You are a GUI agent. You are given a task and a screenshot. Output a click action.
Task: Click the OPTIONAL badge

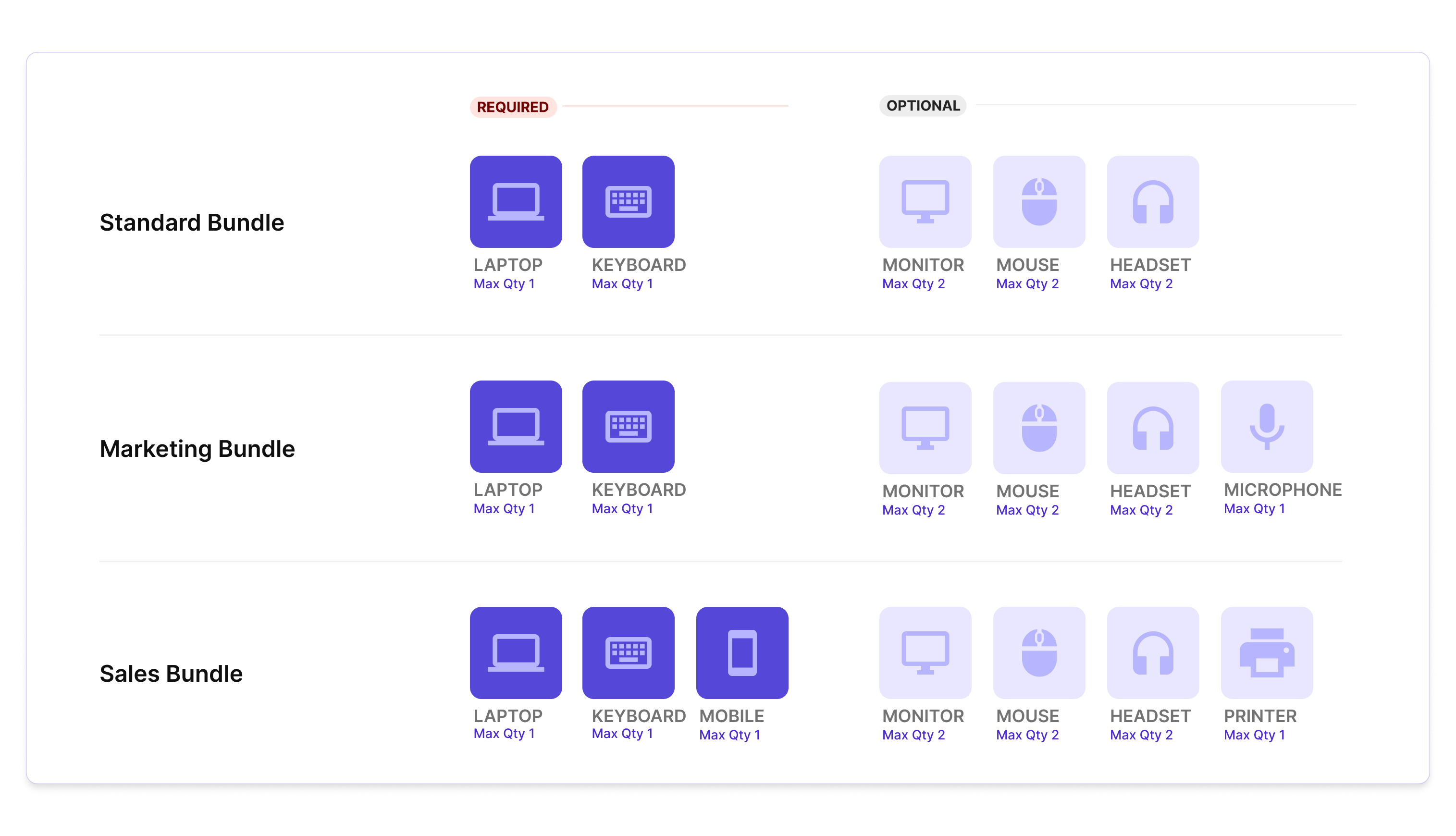pyautogui.click(x=923, y=106)
